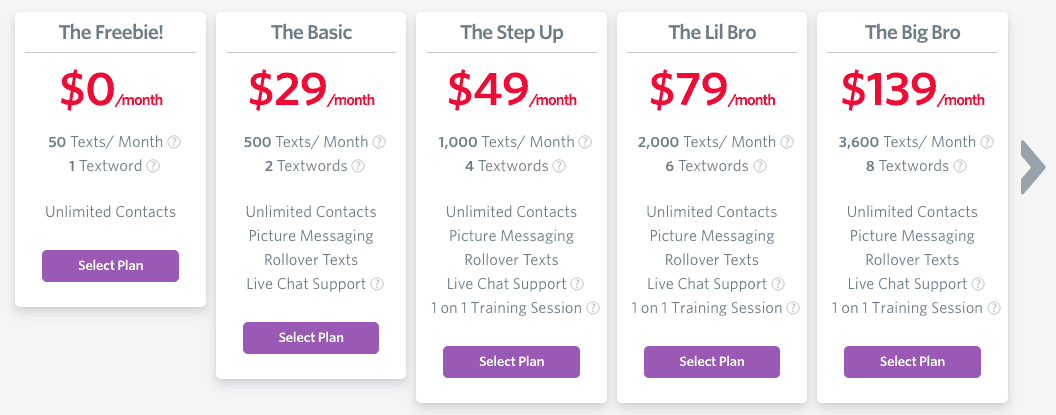The height and width of the screenshot is (415, 1056).
Task: Show info for Step Up Training Session
Action: (x=593, y=308)
